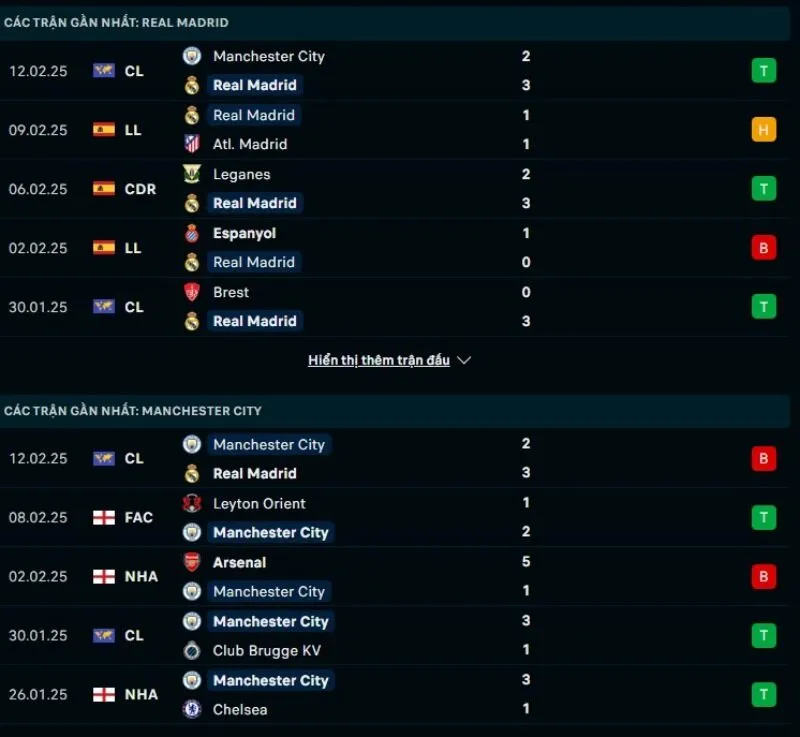Open 'Hiển thị thêm trận đấu' link

(x=379, y=360)
